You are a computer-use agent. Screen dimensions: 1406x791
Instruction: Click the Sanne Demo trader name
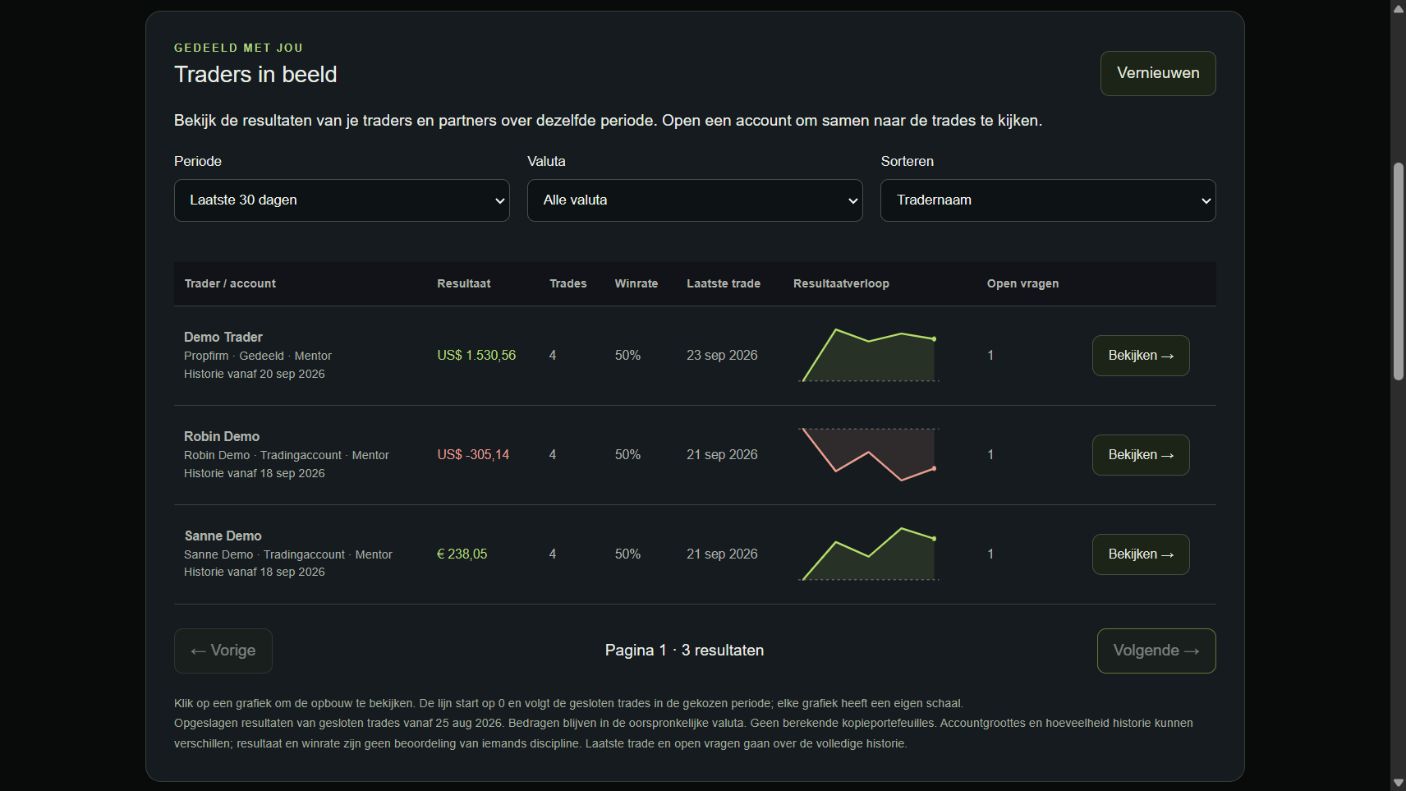click(223, 536)
